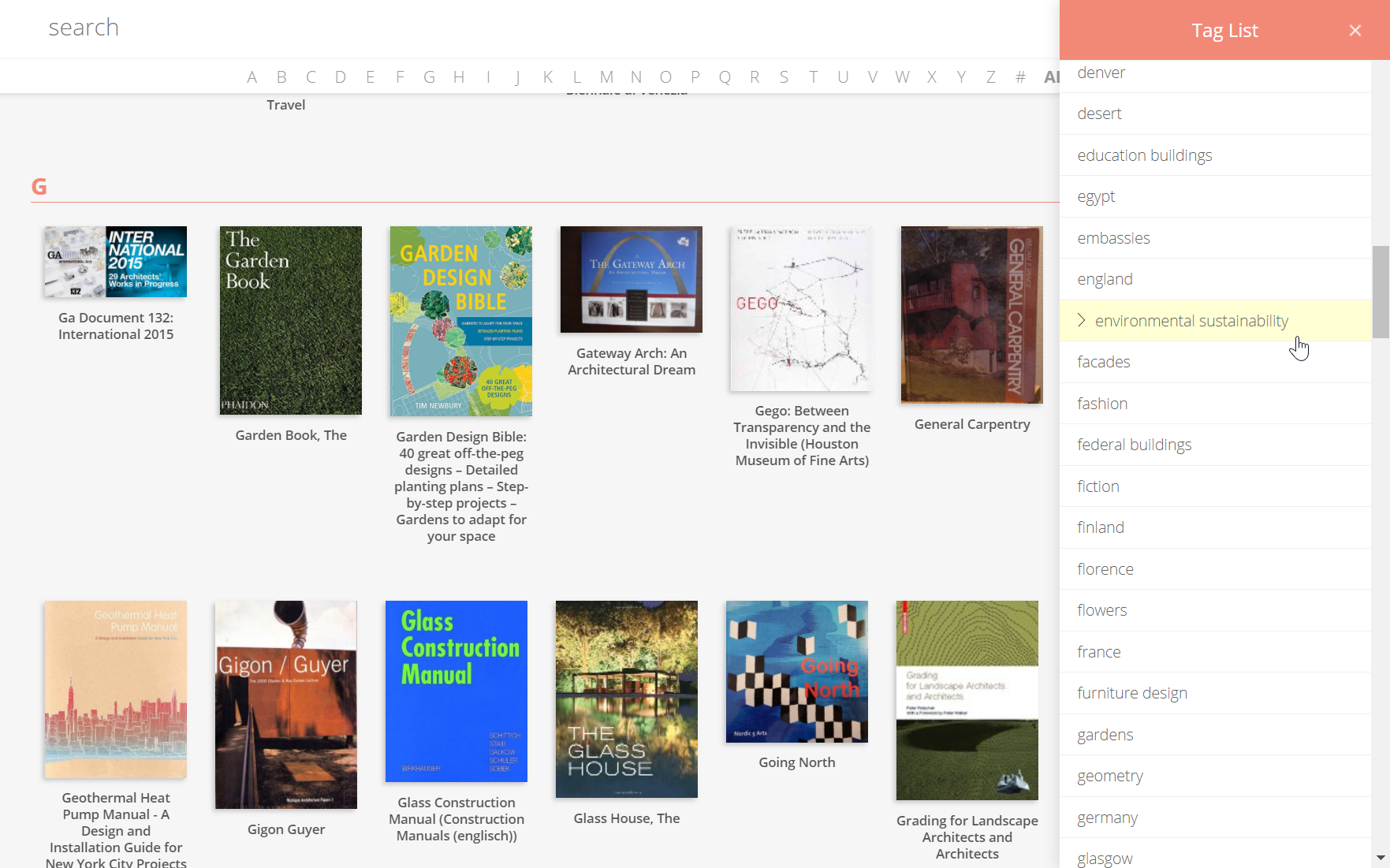
Task: Open Ga Document 132 book cover
Action: pyautogui.click(x=116, y=262)
